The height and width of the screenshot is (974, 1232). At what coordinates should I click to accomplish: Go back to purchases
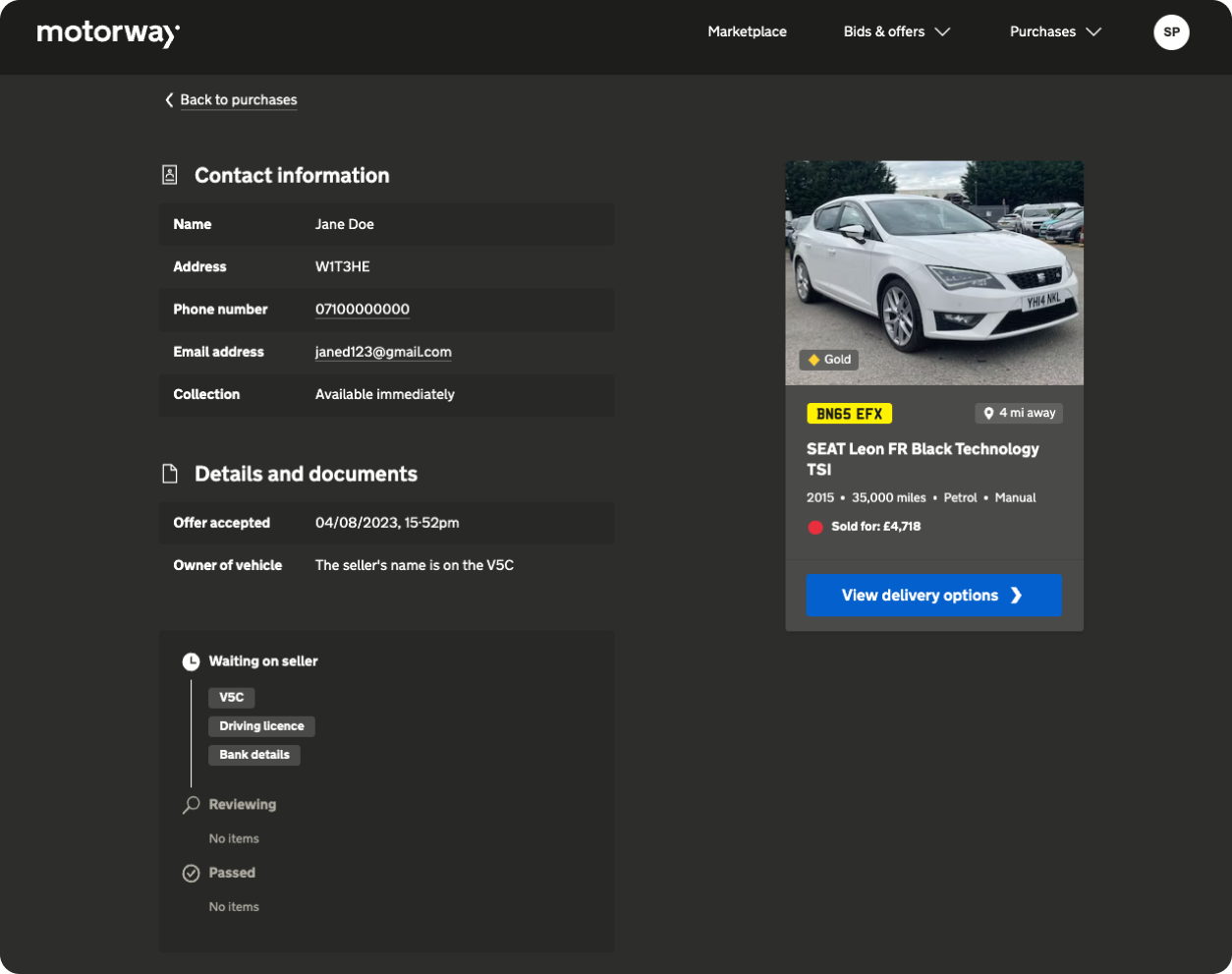(231, 100)
